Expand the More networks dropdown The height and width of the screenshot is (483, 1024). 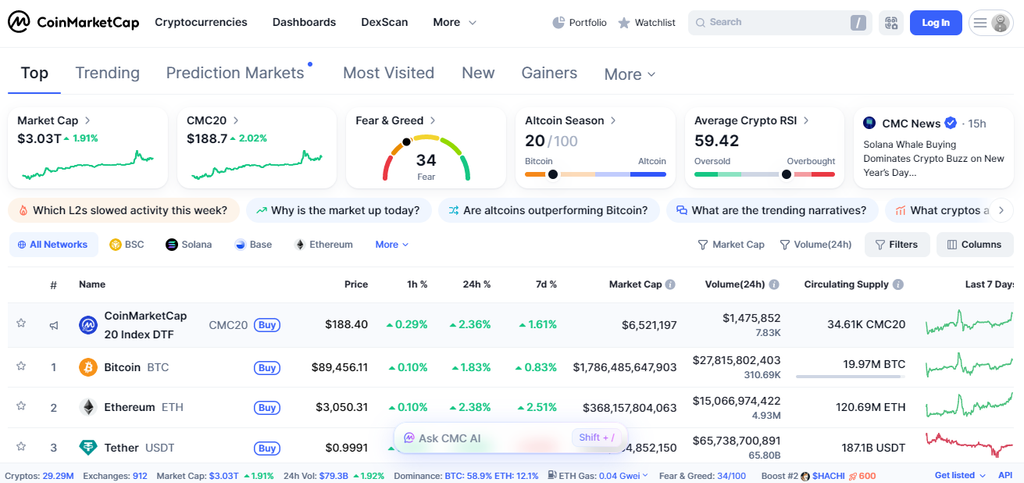click(x=392, y=245)
